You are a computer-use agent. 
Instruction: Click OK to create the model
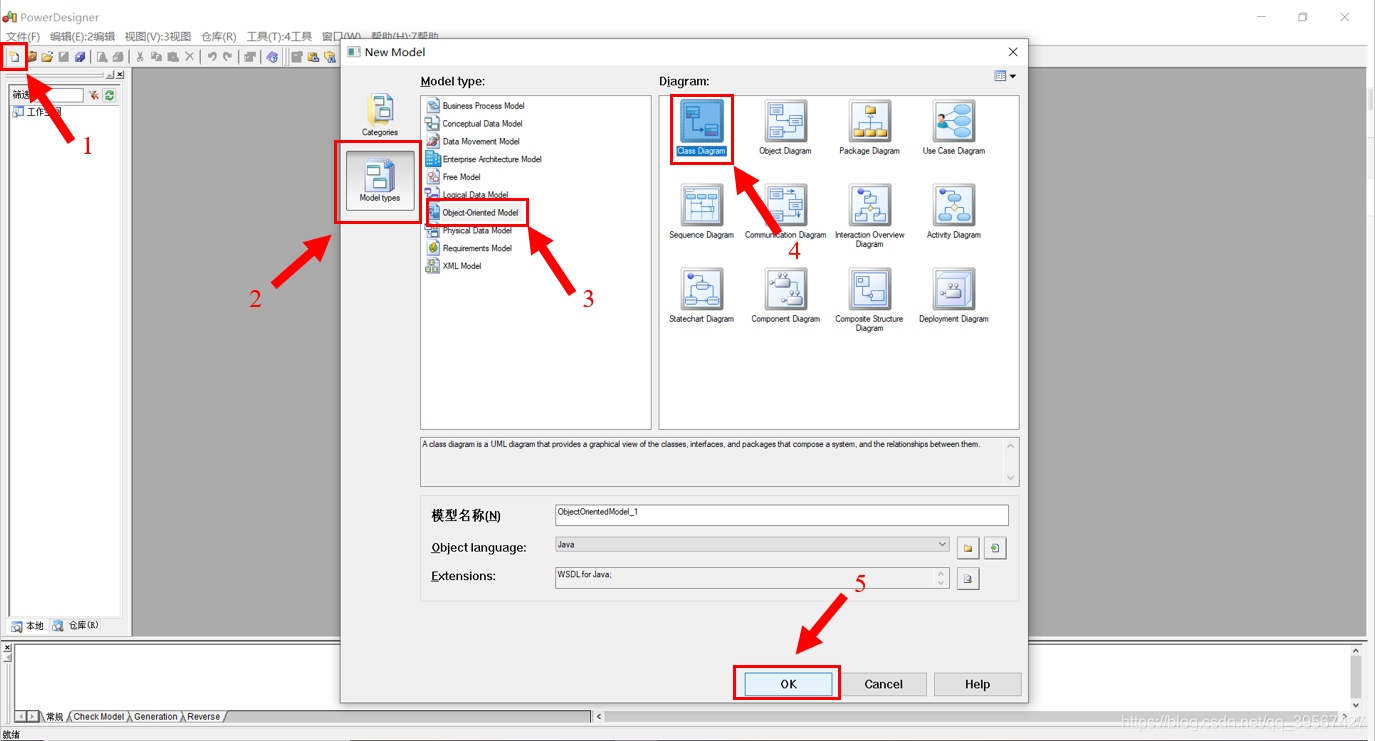click(x=788, y=684)
